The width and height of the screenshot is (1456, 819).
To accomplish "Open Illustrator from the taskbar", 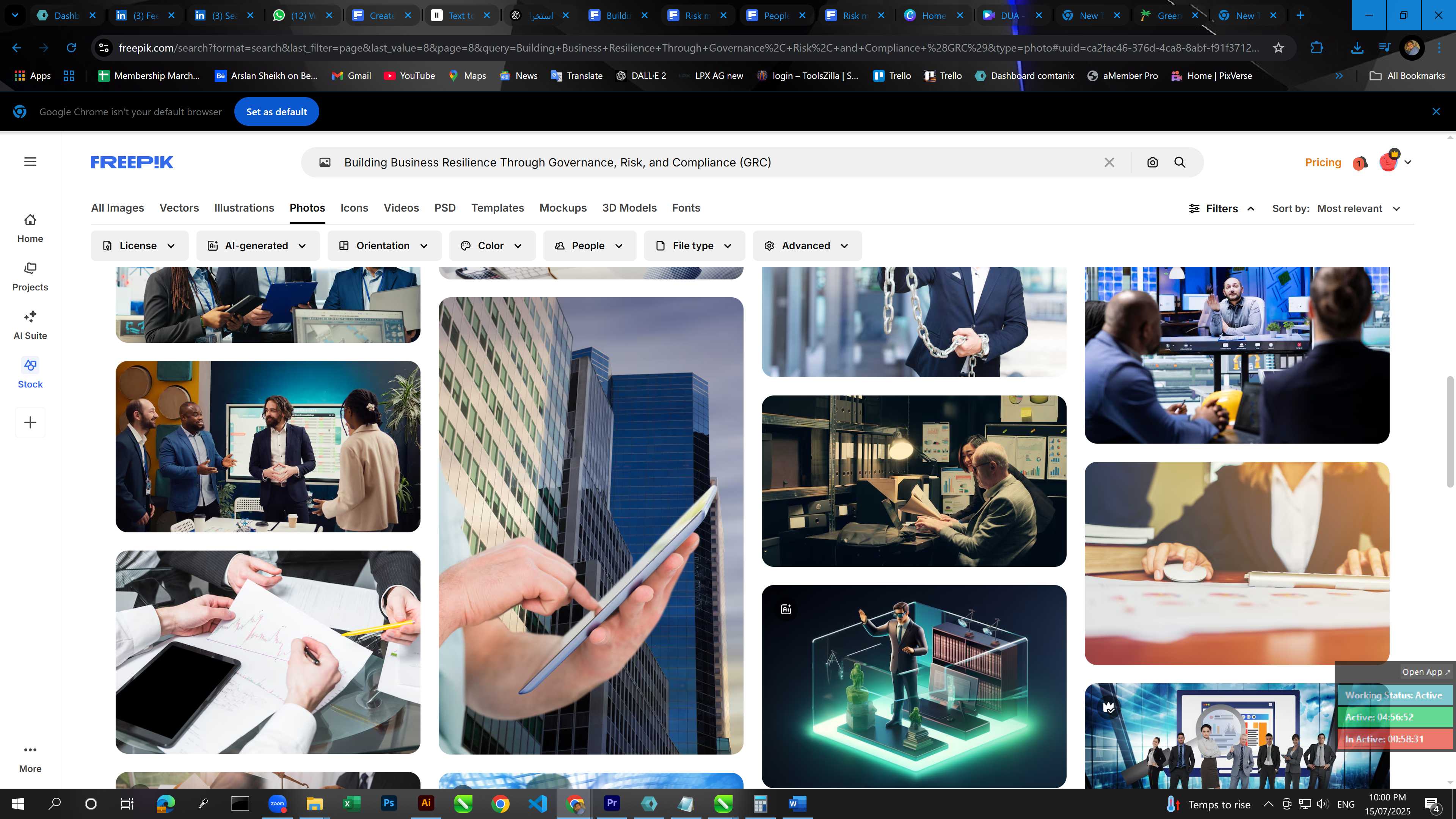I will [x=426, y=803].
